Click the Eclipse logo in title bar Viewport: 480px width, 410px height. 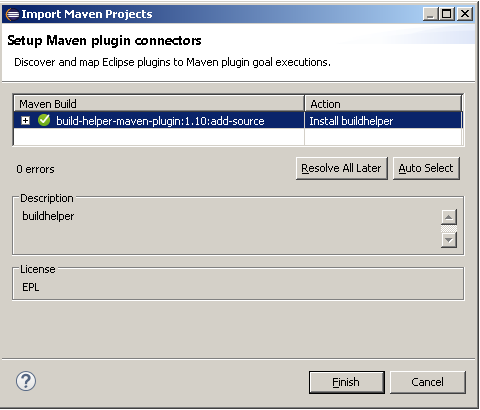(12, 14)
